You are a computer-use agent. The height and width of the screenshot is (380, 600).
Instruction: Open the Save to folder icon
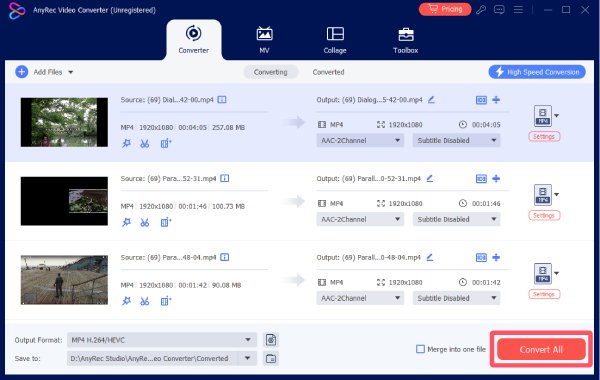271,359
